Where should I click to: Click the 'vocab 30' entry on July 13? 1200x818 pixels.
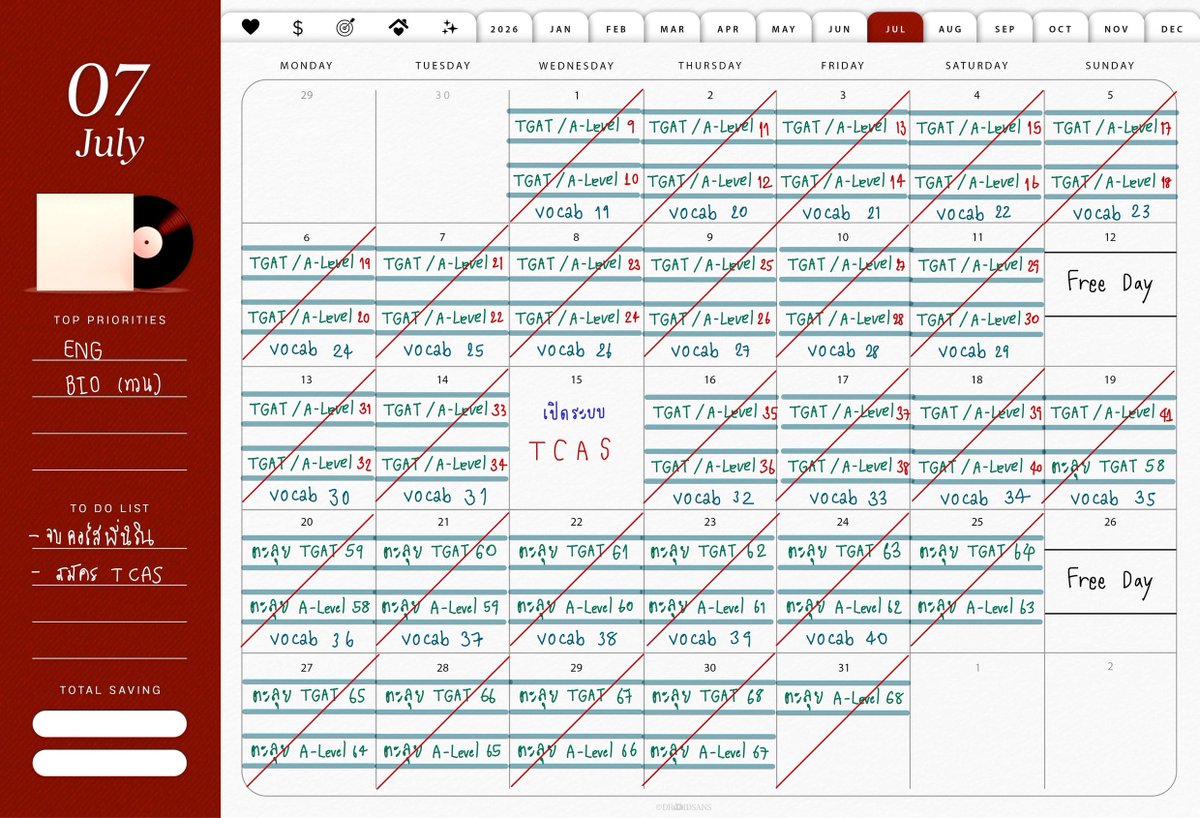309,495
